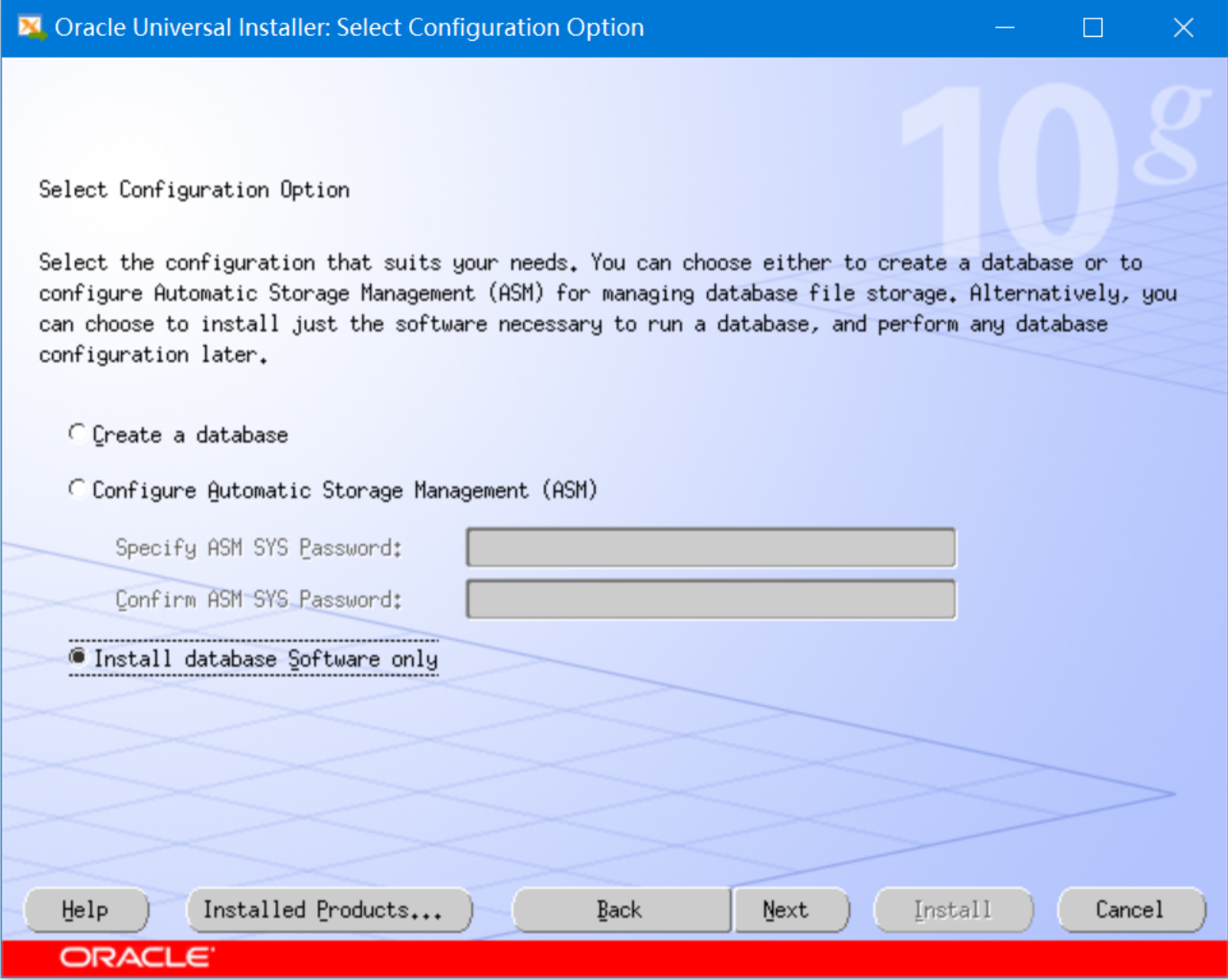Open the Installed Products dialog
Viewport: 1228px width, 980px height.
tap(329, 910)
